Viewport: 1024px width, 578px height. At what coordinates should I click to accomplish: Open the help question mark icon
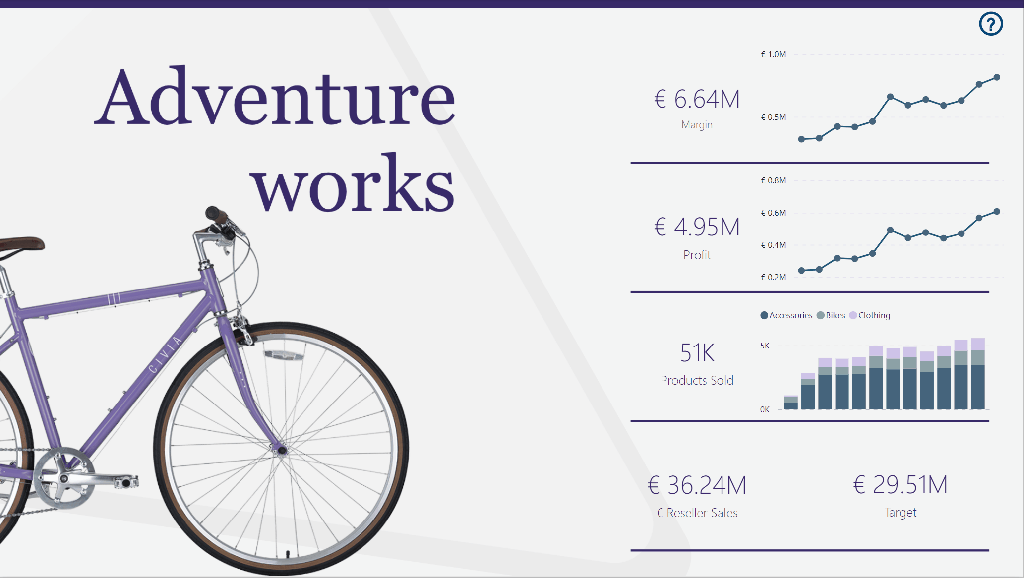pos(990,25)
